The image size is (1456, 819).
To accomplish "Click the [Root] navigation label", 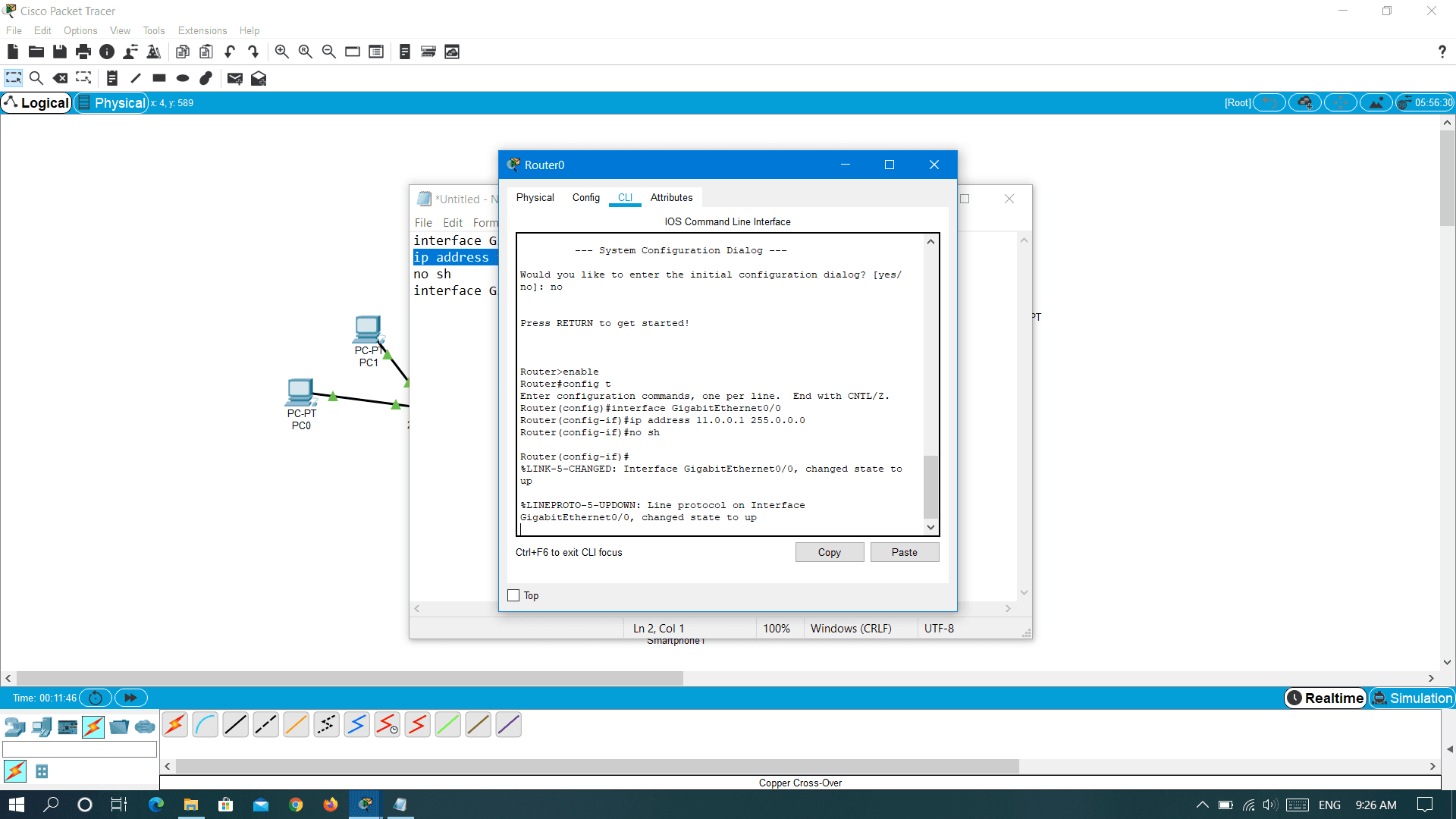I will point(1238,102).
